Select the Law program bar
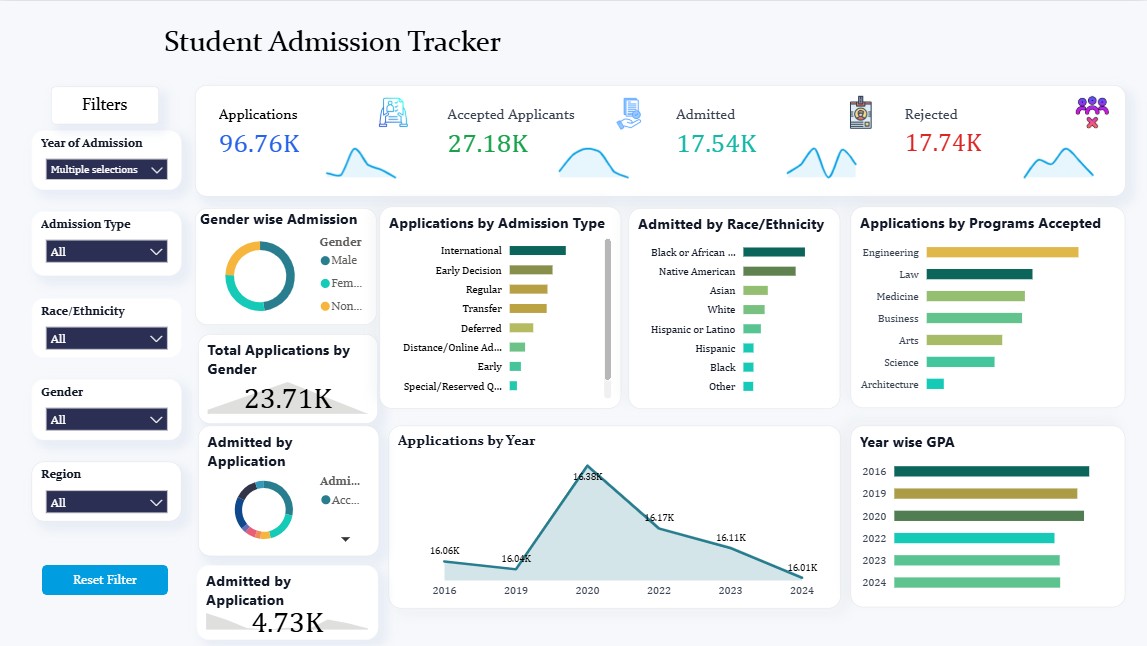This screenshot has height=646, width=1147. pyautogui.click(x=979, y=274)
